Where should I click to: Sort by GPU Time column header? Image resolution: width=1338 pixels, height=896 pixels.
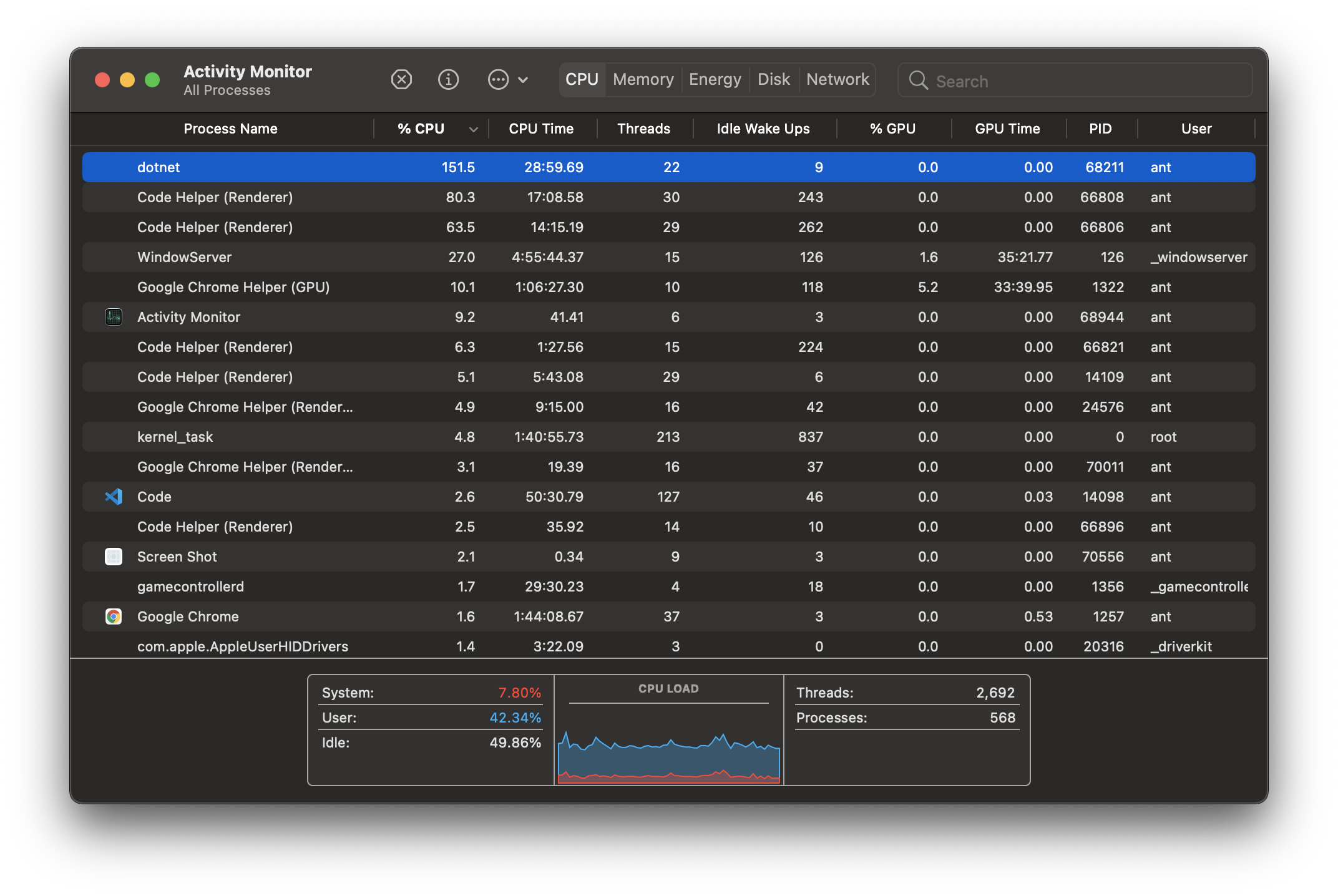[1007, 129]
